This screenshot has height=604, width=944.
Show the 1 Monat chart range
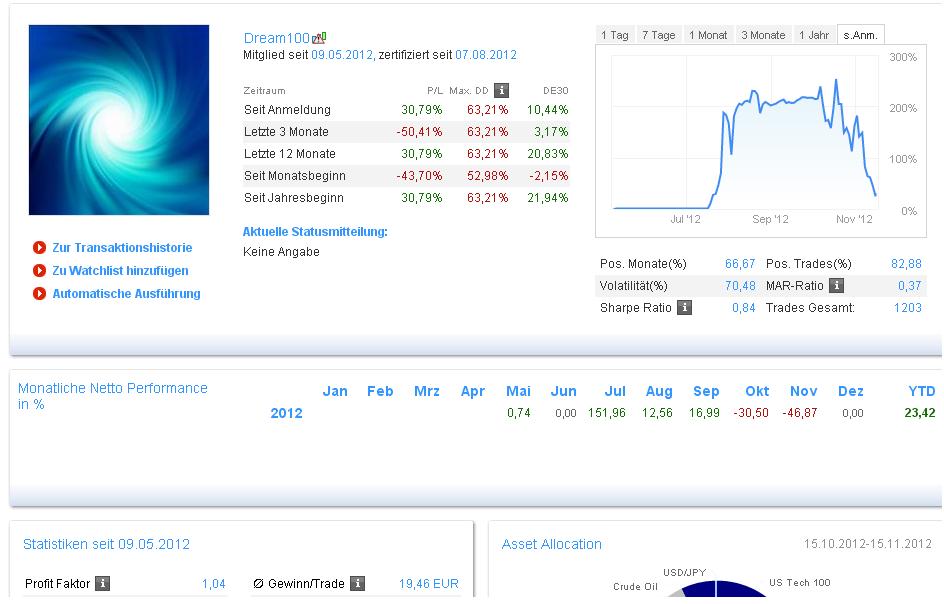click(709, 35)
